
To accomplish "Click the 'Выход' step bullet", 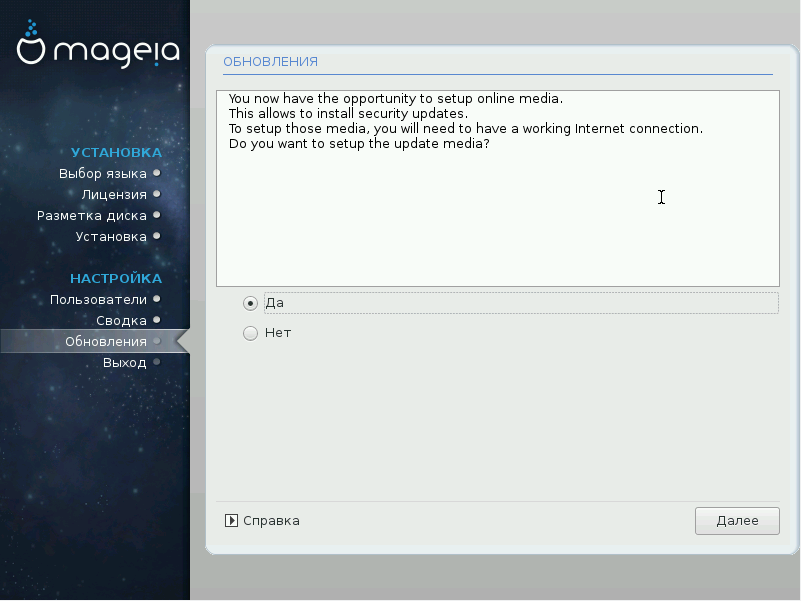I will coord(157,362).
